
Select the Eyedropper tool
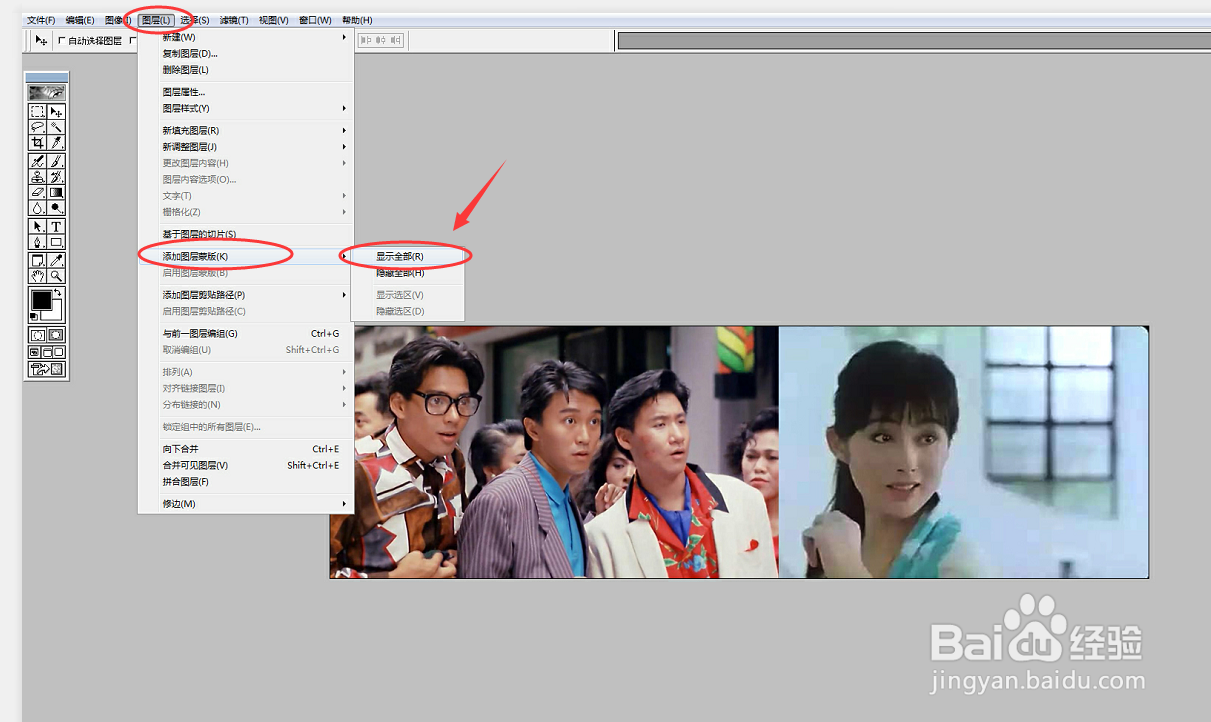tap(57, 261)
